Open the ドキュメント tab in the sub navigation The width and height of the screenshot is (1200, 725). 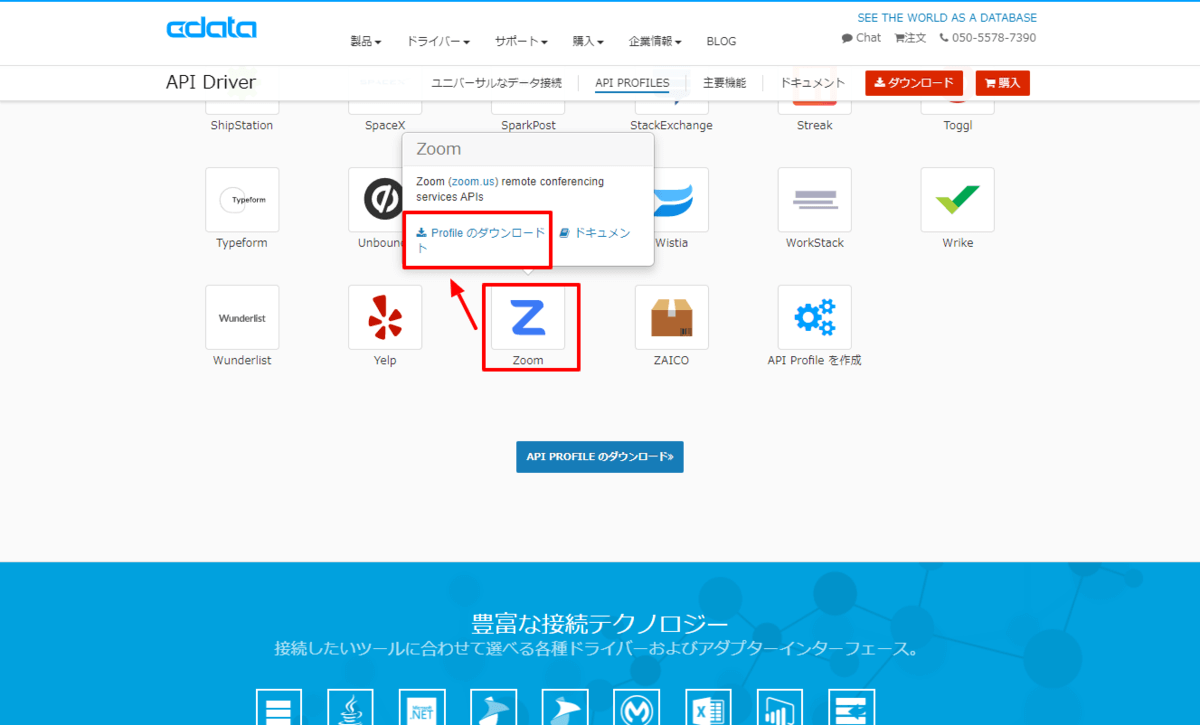(x=813, y=83)
